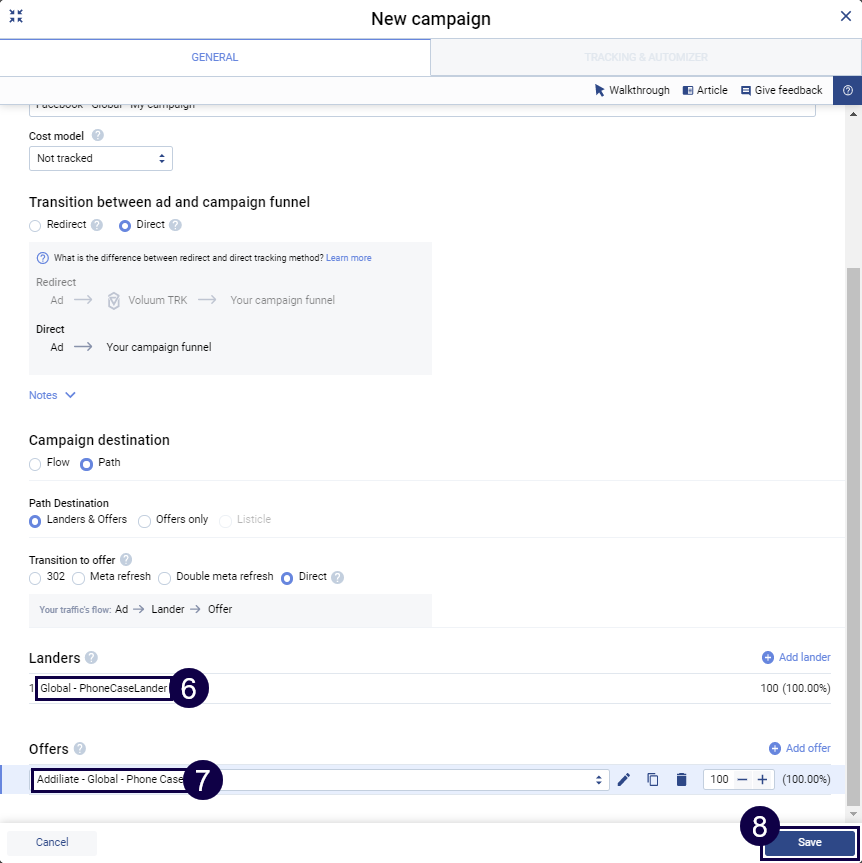Select the pencil icon to edit the offer
The image size is (862, 863).
624,779
